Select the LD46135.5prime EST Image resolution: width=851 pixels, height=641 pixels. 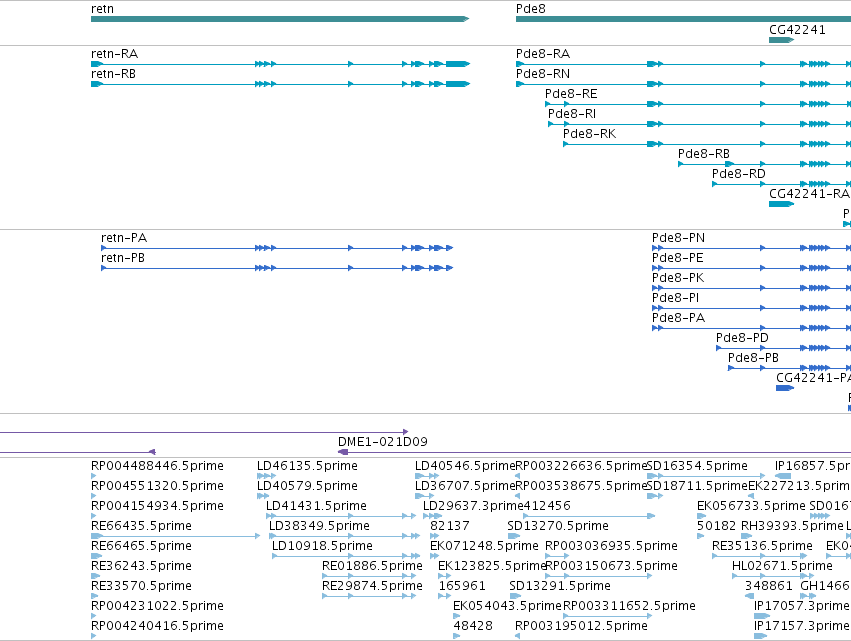coord(266,476)
